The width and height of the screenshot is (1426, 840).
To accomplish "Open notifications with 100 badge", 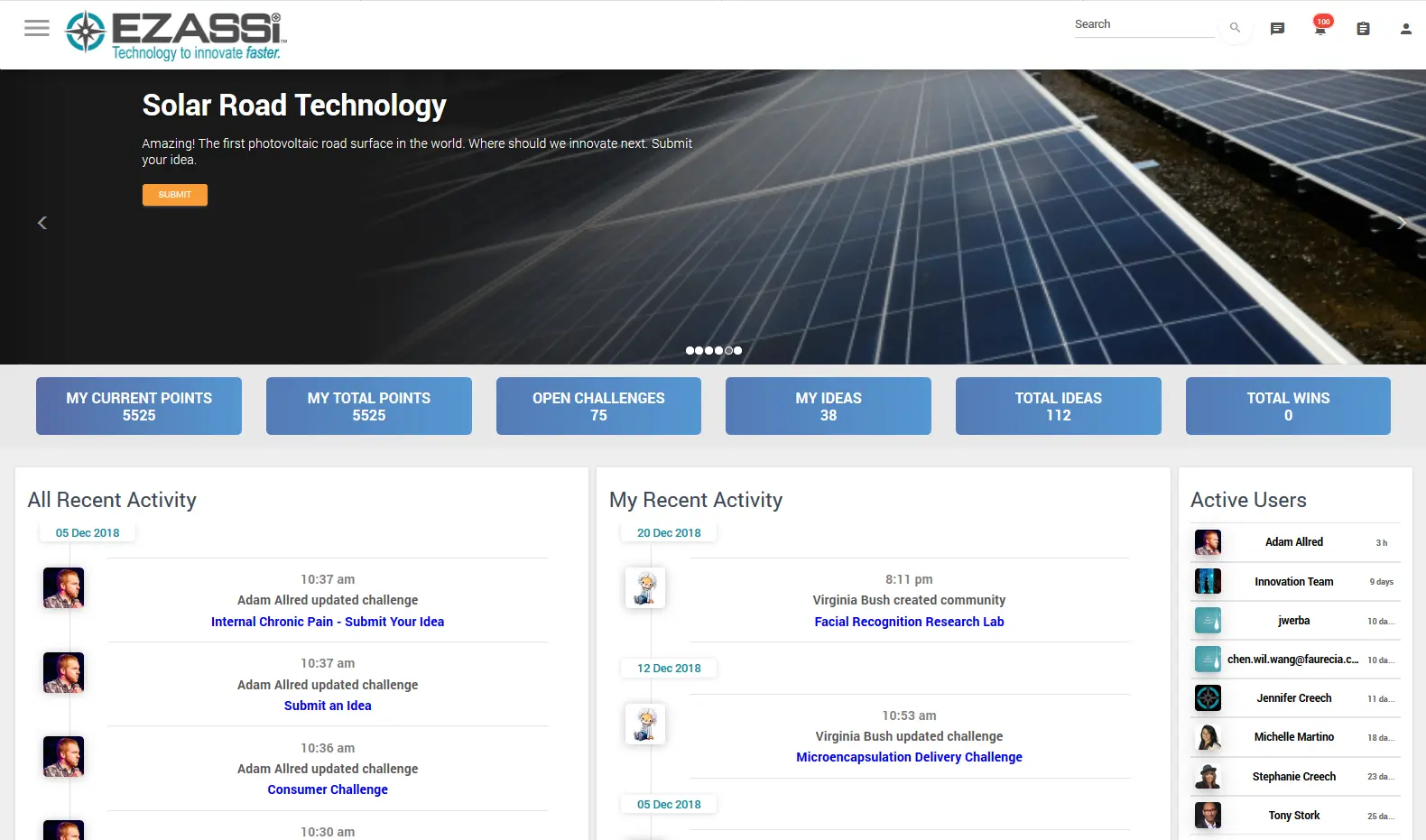I will pyautogui.click(x=1320, y=26).
